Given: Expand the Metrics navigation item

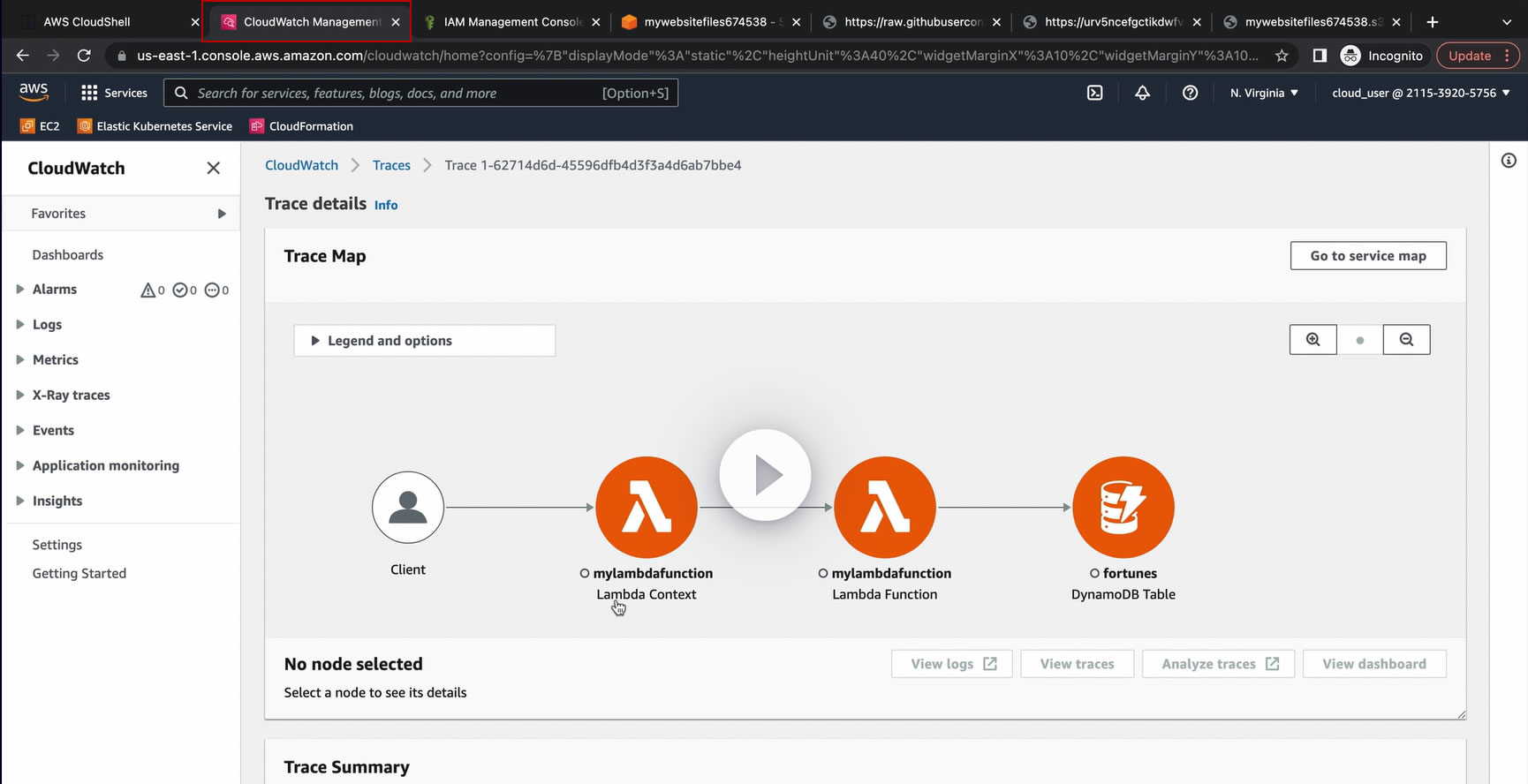Looking at the screenshot, I should pos(19,359).
